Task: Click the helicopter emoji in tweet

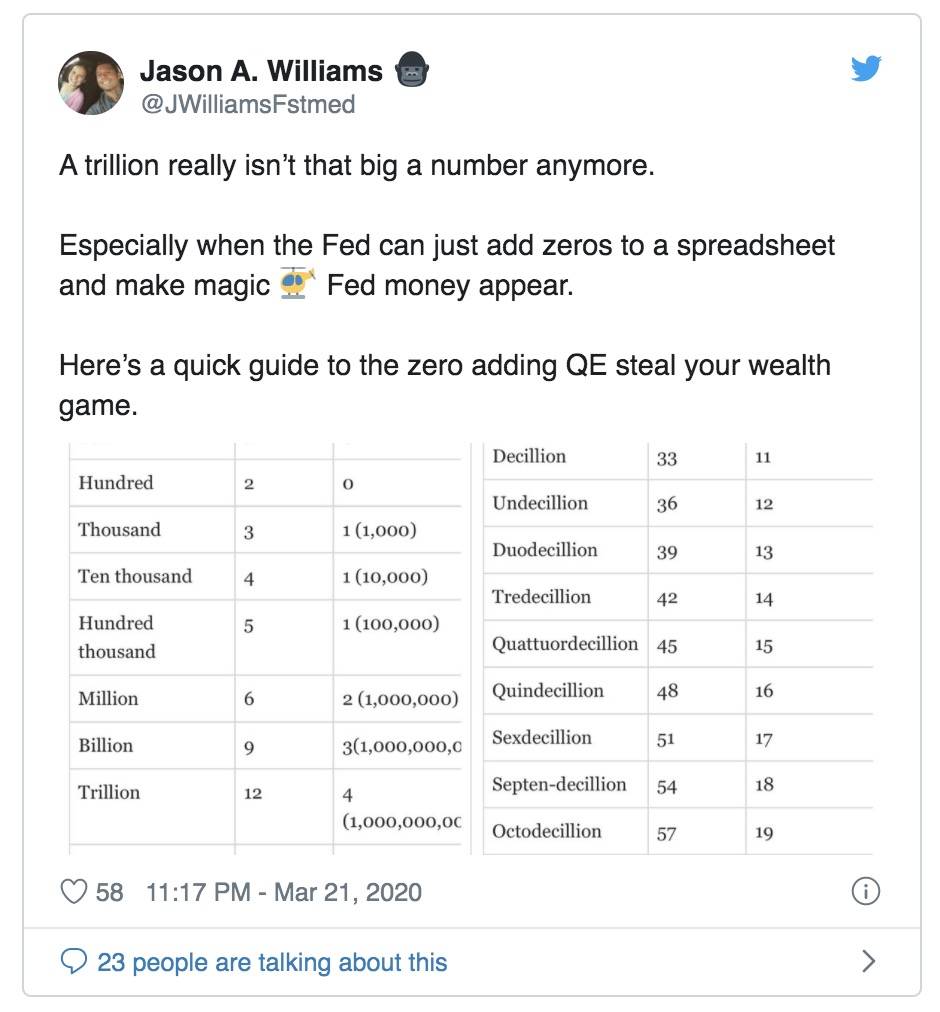Action: pos(298,283)
